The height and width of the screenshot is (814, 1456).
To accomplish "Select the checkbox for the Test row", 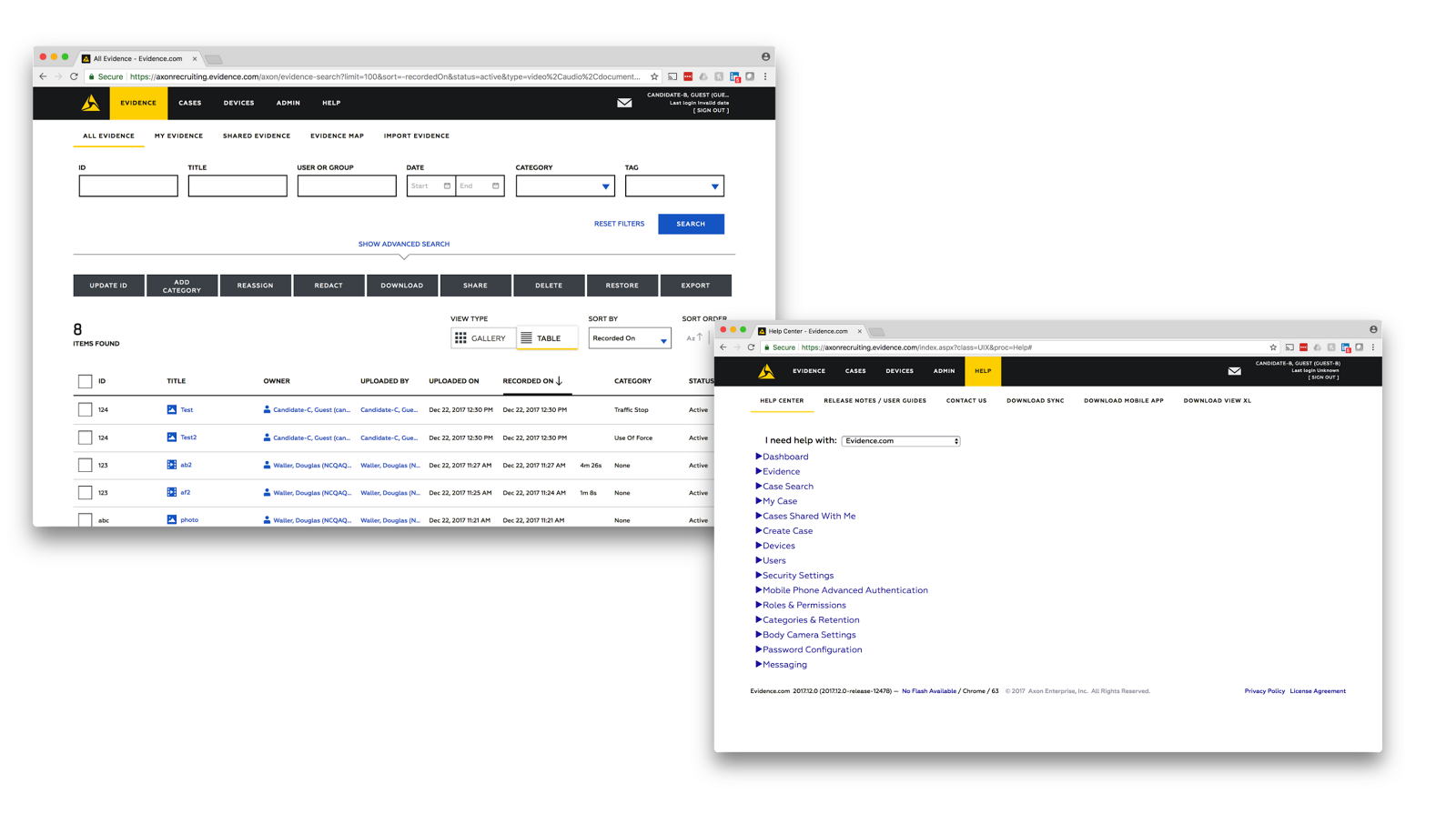I will coord(85,410).
